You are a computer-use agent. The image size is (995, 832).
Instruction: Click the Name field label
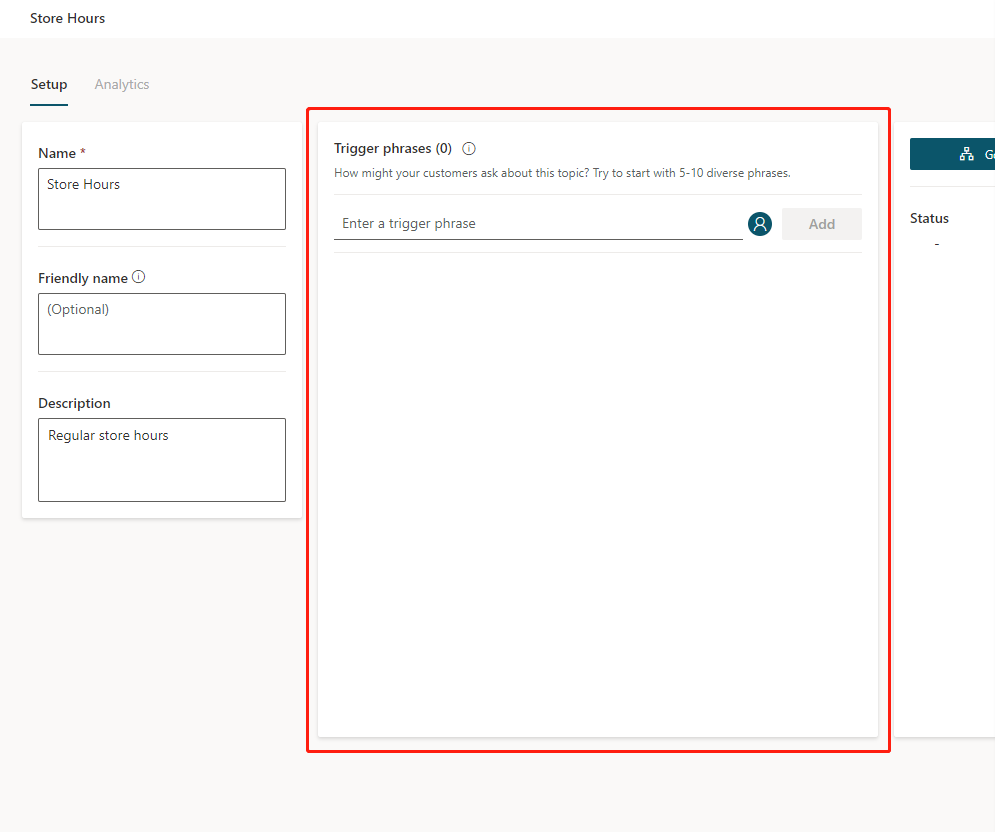tap(57, 153)
